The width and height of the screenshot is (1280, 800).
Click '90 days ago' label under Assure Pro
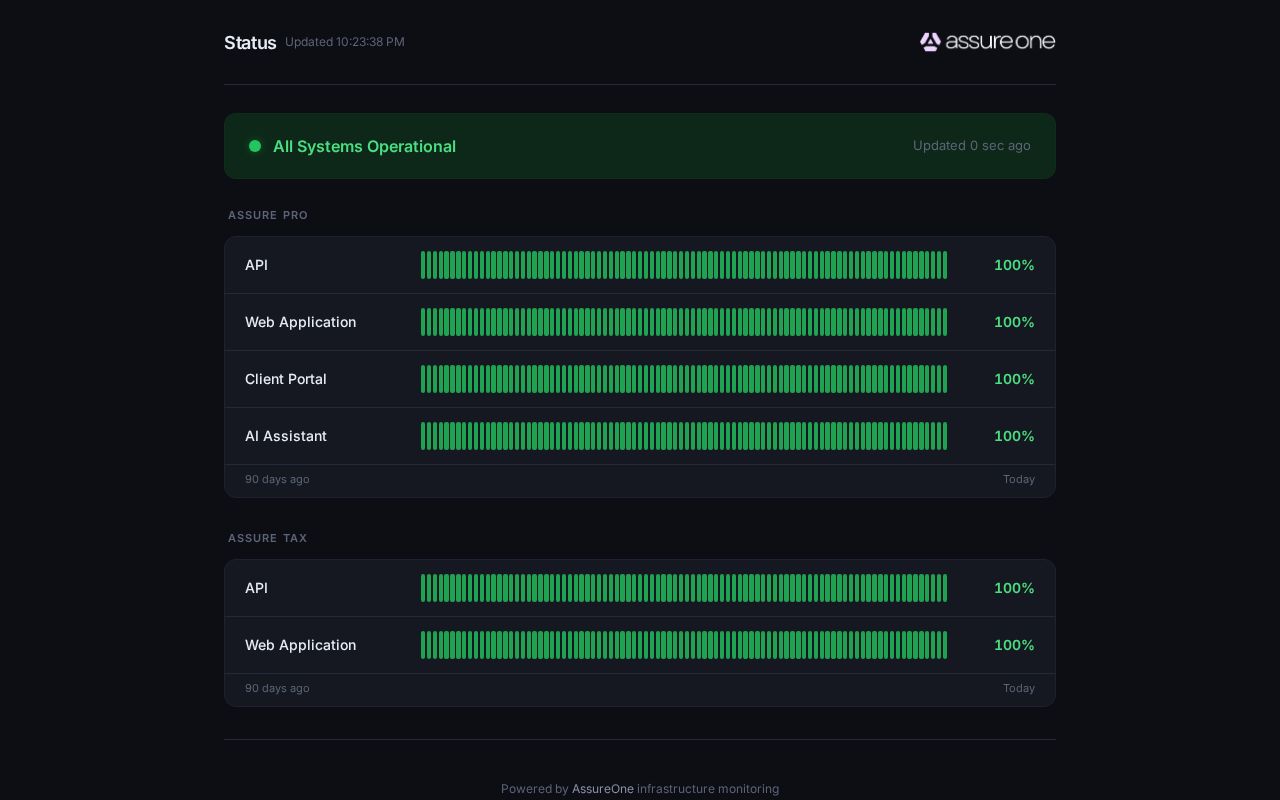pos(277,480)
